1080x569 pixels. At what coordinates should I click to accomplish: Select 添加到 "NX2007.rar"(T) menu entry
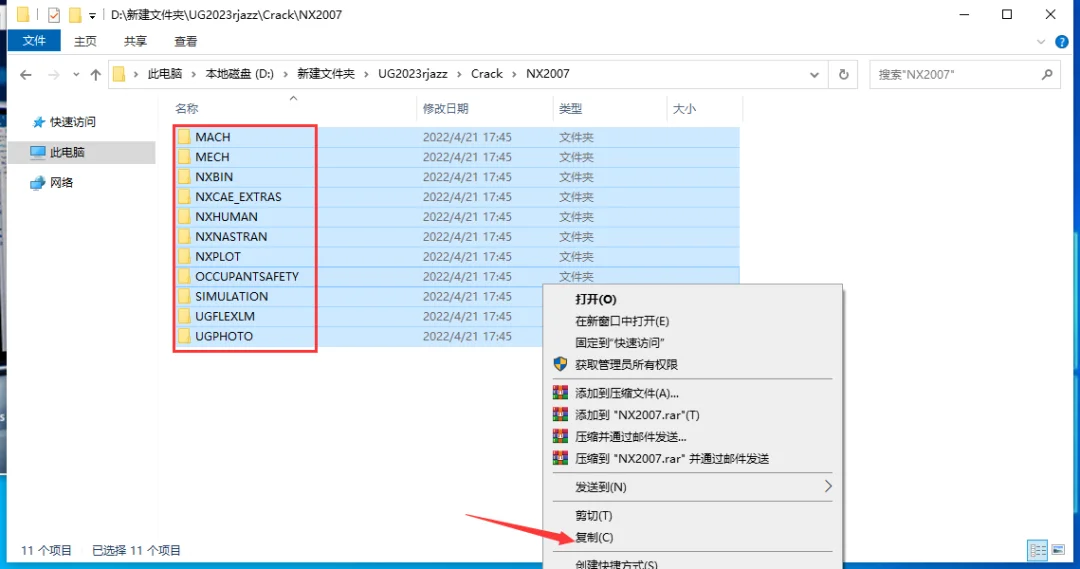coord(637,415)
